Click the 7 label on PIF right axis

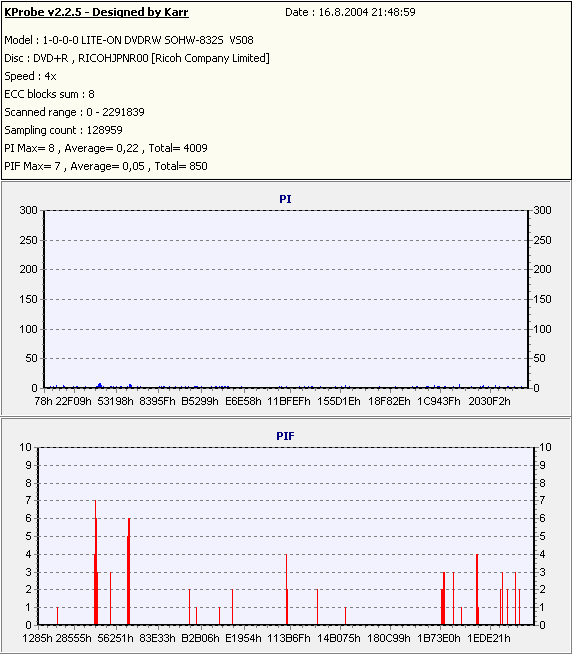[542, 500]
